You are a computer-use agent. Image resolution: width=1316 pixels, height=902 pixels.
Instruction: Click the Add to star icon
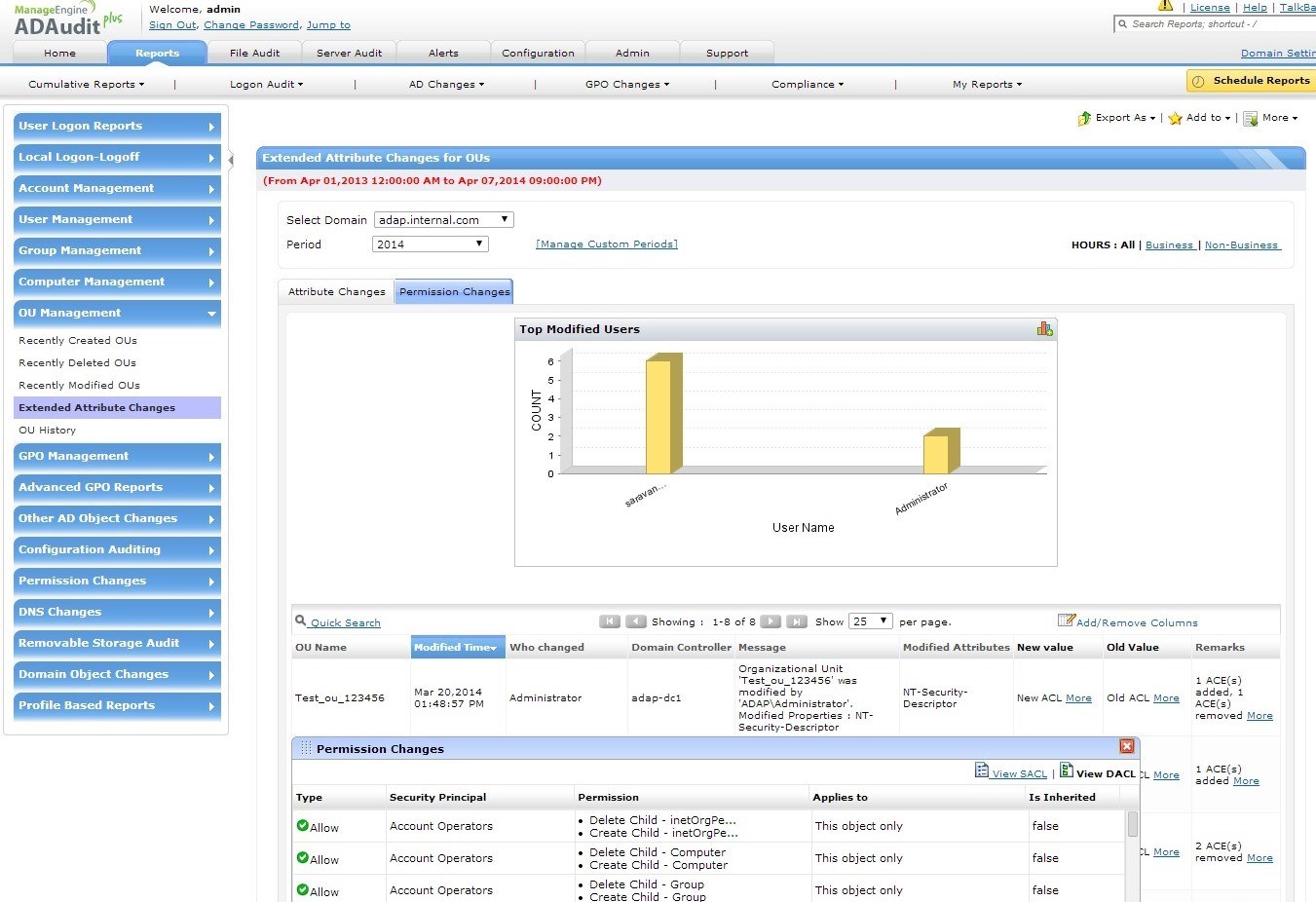pyautogui.click(x=1175, y=118)
